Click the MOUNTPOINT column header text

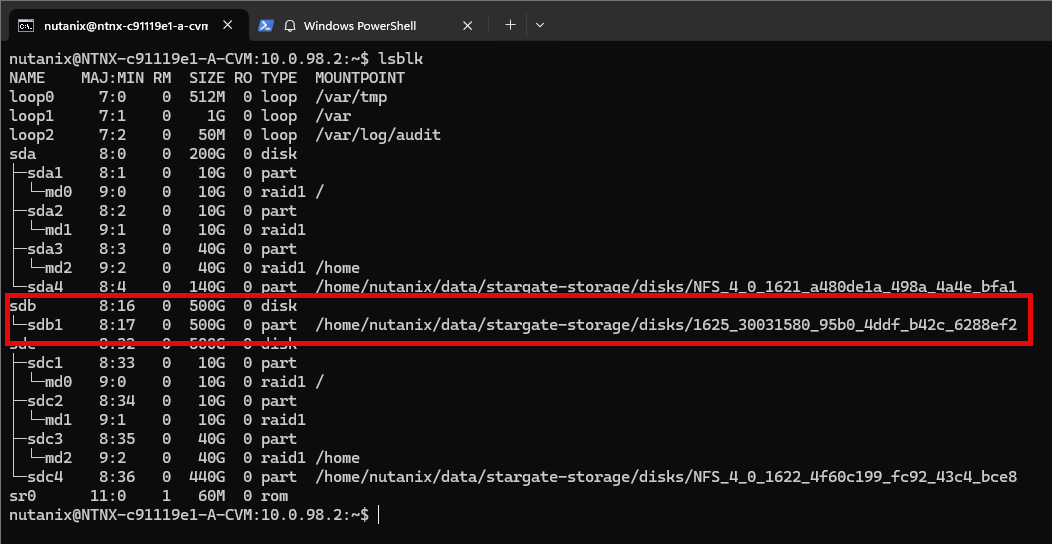point(360,78)
